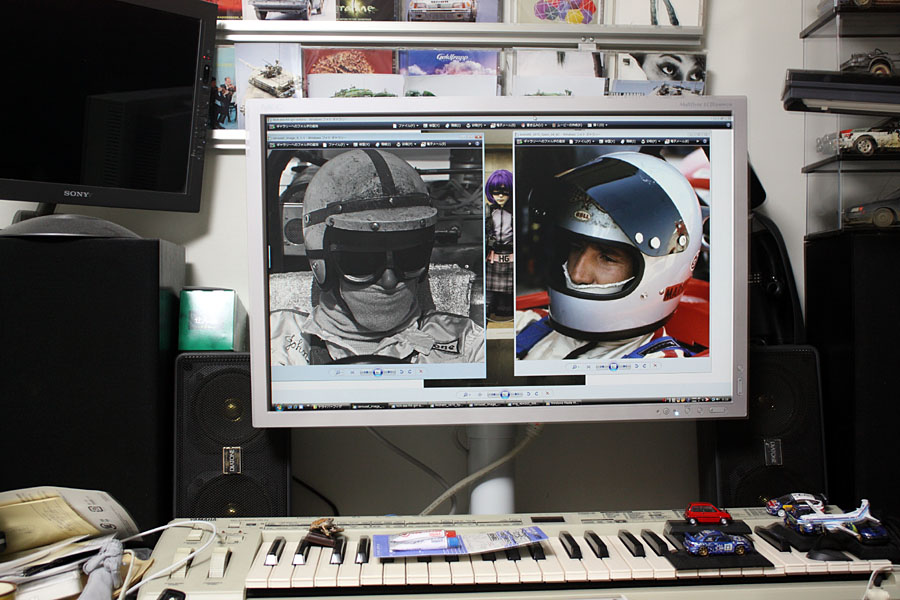Show Info pane in white-helmet photo window
The width and height of the screenshot is (900, 600).
(x=630, y=141)
